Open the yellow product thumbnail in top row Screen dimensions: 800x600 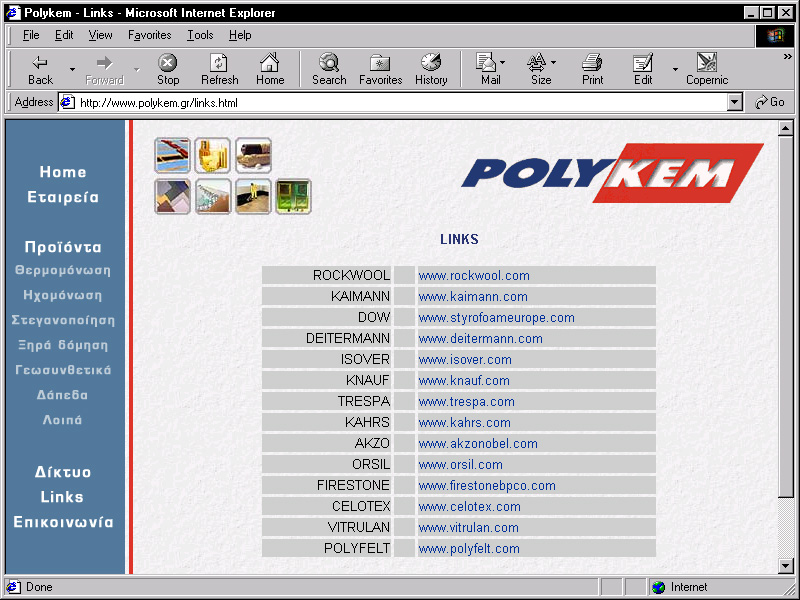[x=212, y=155]
